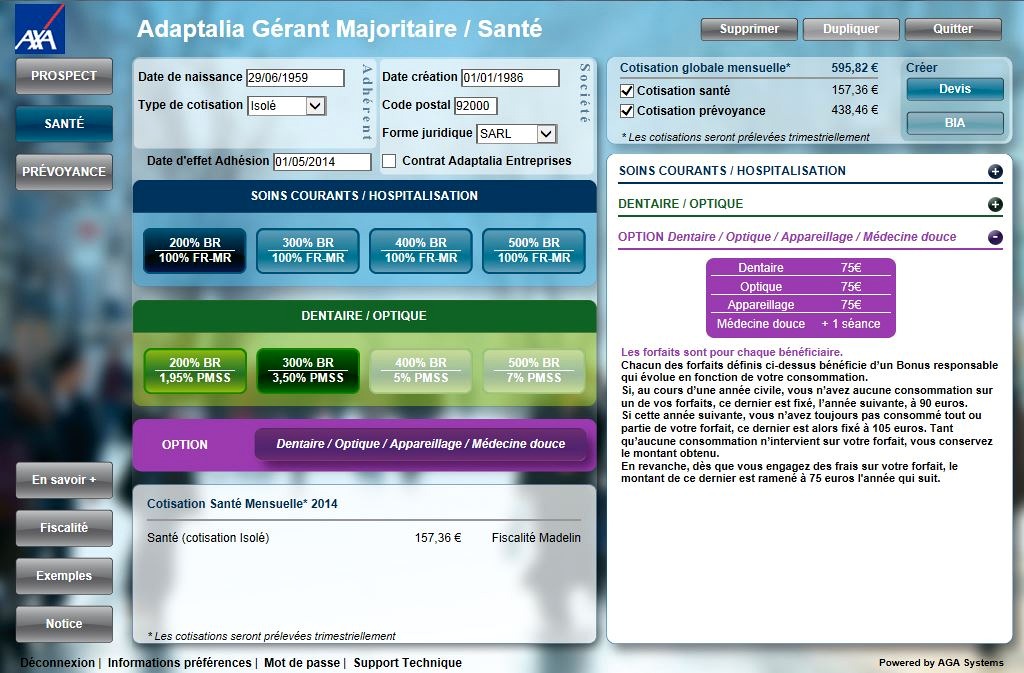
Task: Click the Quitter button
Action: (953, 29)
